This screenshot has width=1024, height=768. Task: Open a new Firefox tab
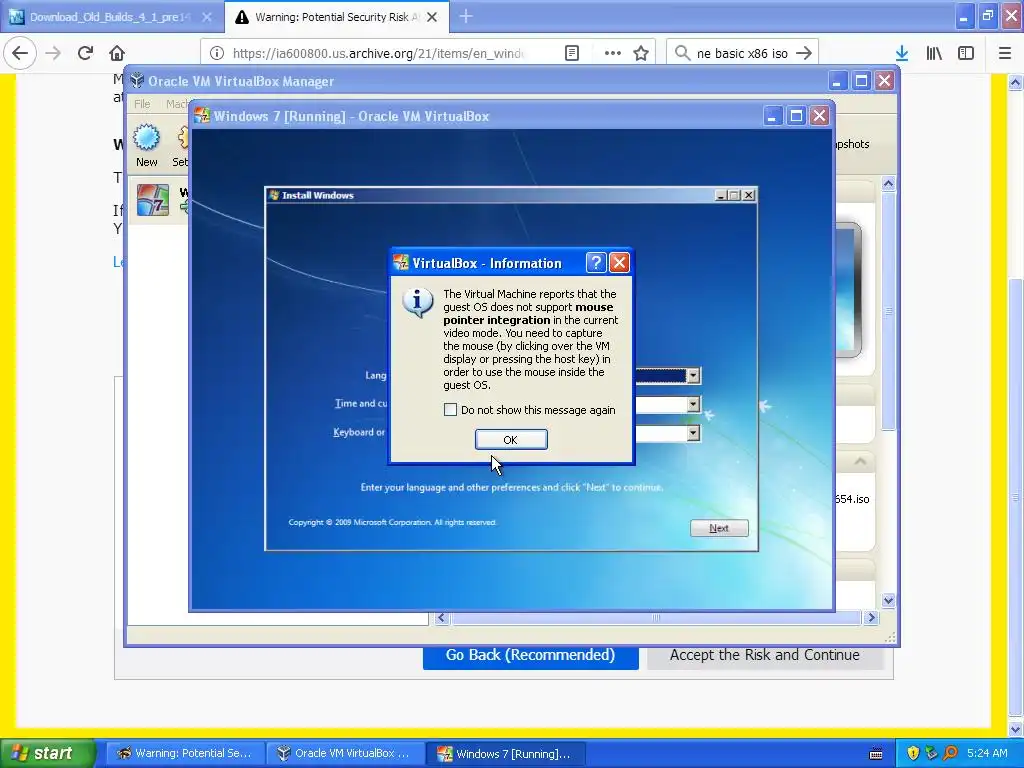[466, 16]
